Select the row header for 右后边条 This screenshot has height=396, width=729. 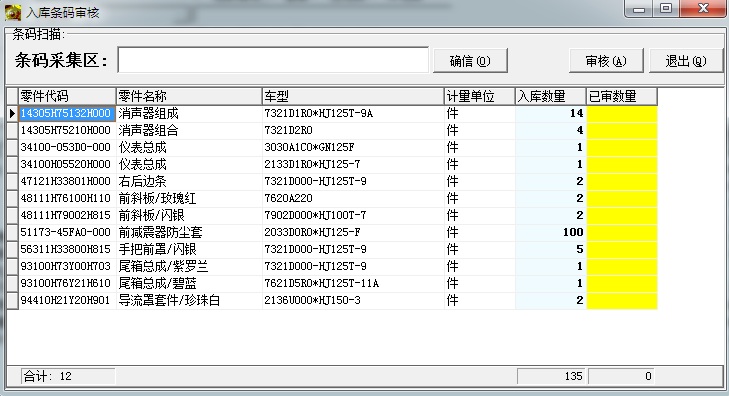tap(13, 181)
